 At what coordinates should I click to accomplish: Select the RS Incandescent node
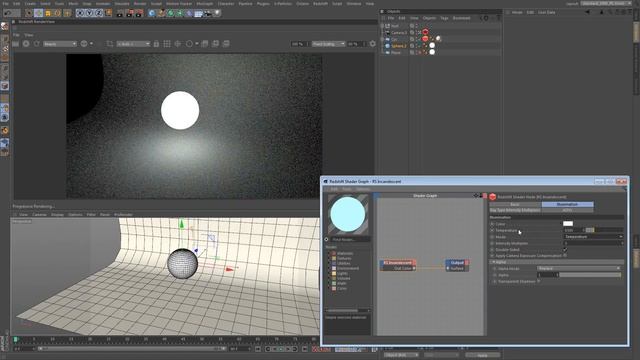coord(398,265)
